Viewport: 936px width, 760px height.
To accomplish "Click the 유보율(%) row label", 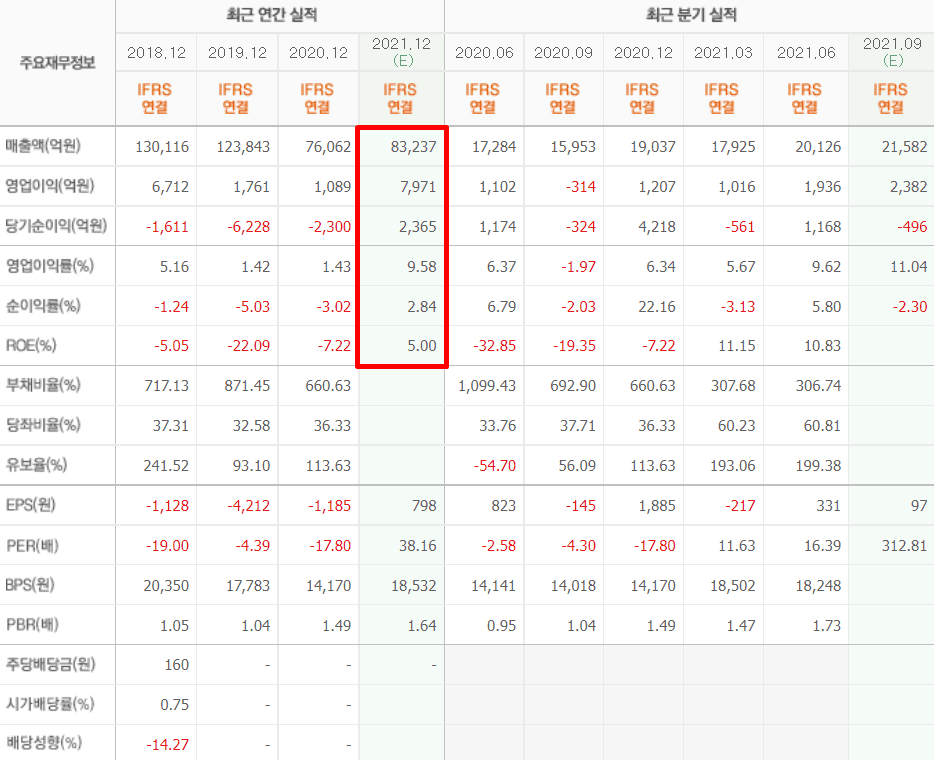I will [x=37, y=465].
